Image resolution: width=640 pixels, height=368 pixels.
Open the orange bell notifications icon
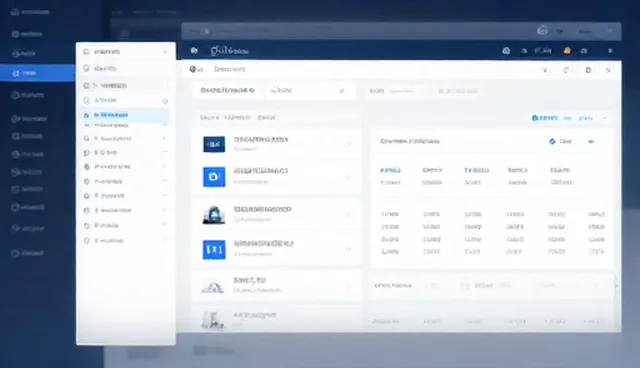567,50
